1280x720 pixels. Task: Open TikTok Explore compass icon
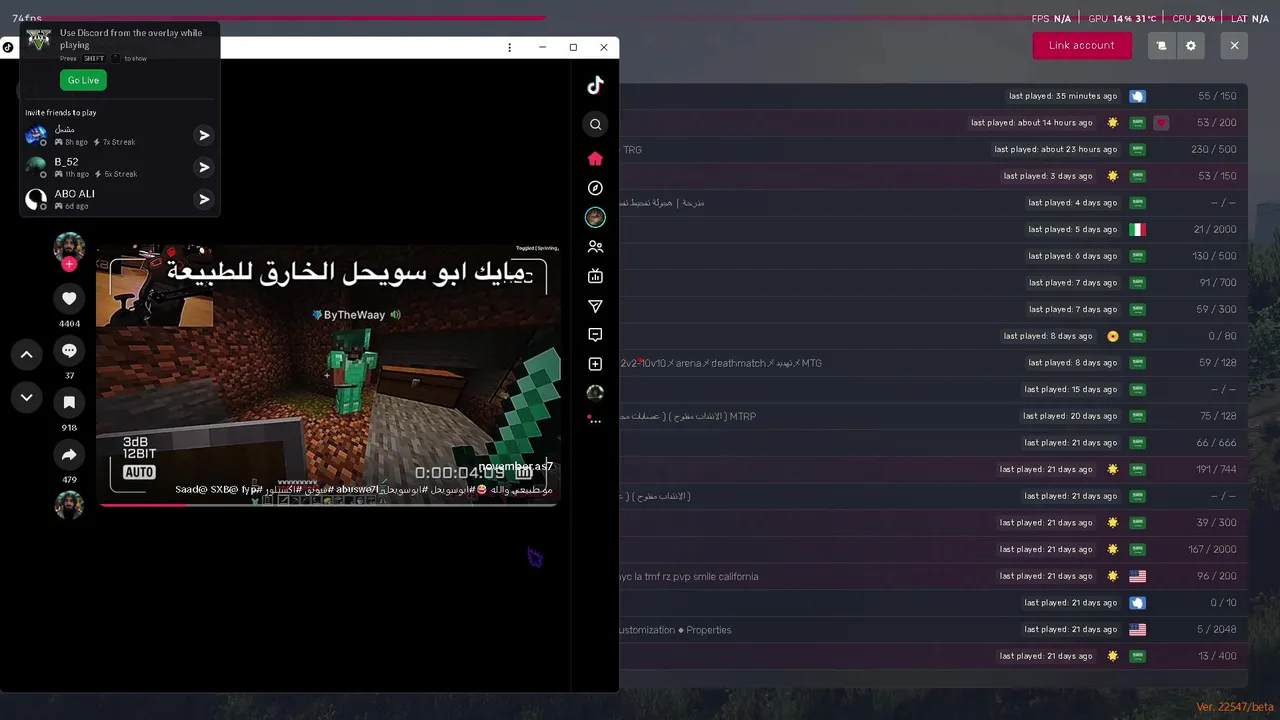click(x=595, y=188)
